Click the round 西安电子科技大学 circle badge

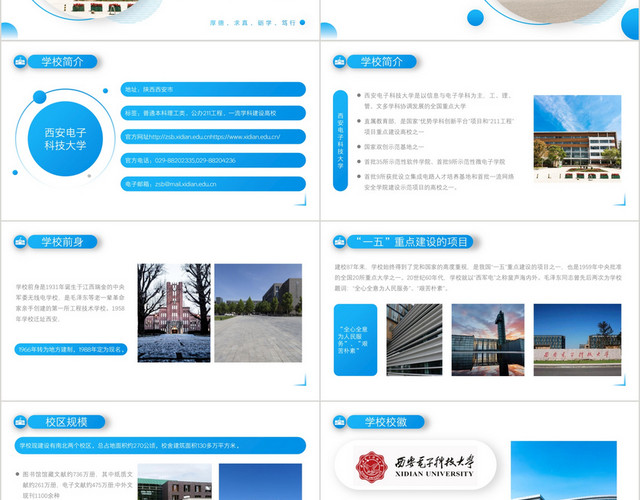click(65, 139)
